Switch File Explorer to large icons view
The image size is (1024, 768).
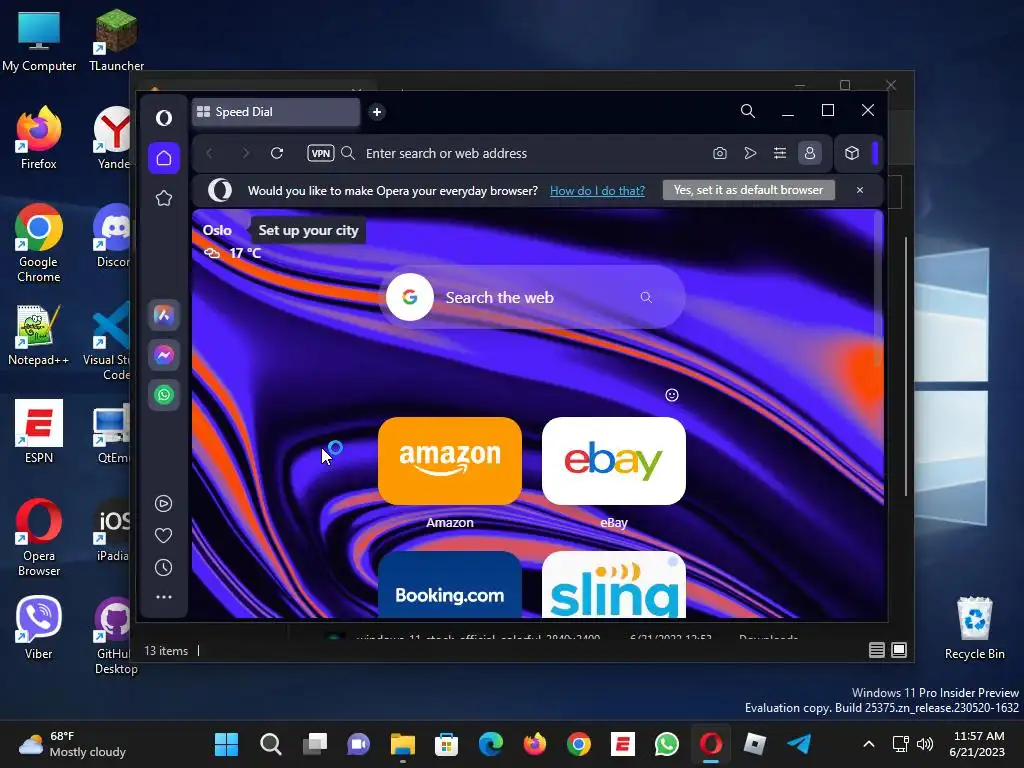point(899,650)
